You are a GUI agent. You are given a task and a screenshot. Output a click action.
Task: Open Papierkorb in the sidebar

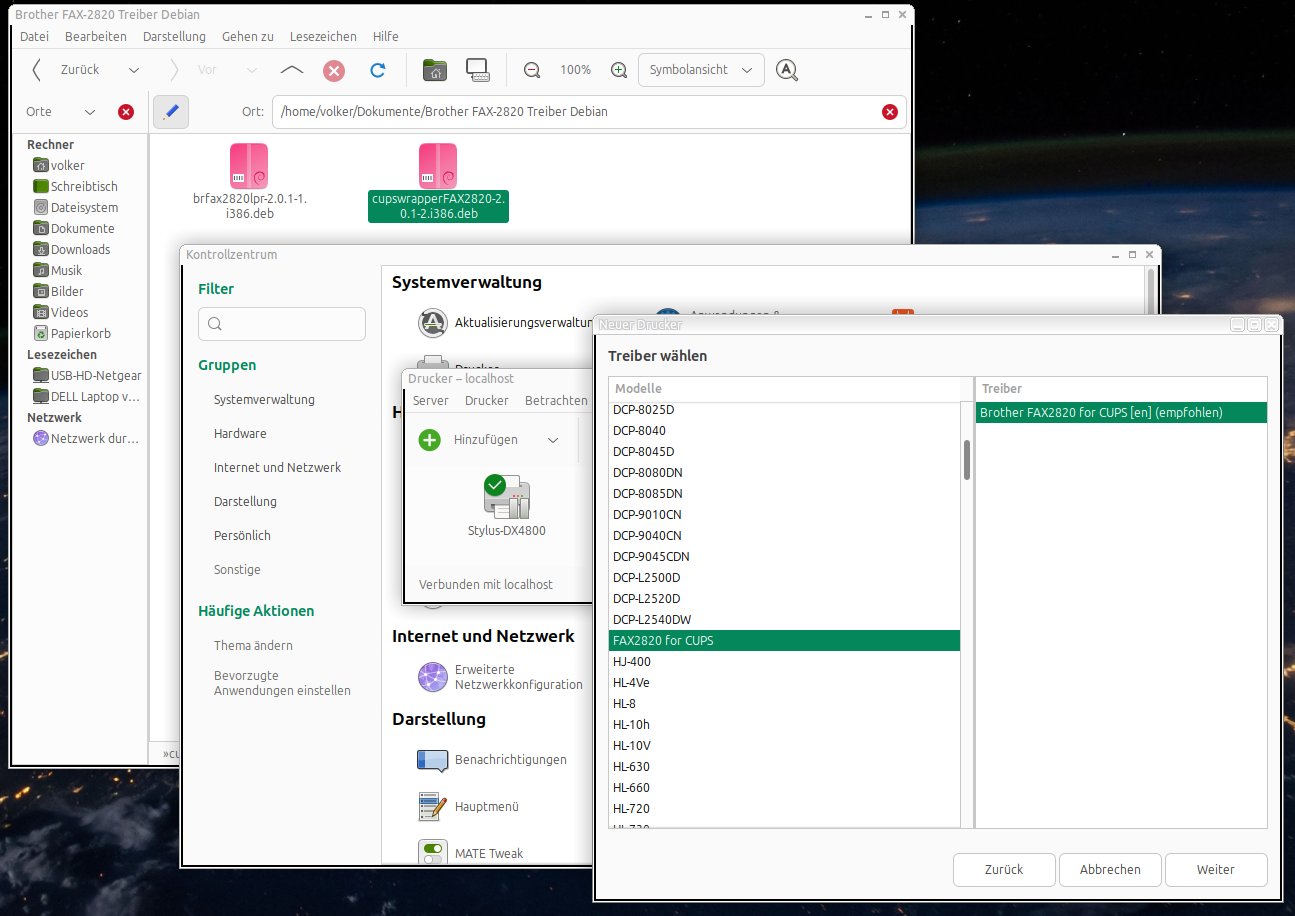(80, 334)
